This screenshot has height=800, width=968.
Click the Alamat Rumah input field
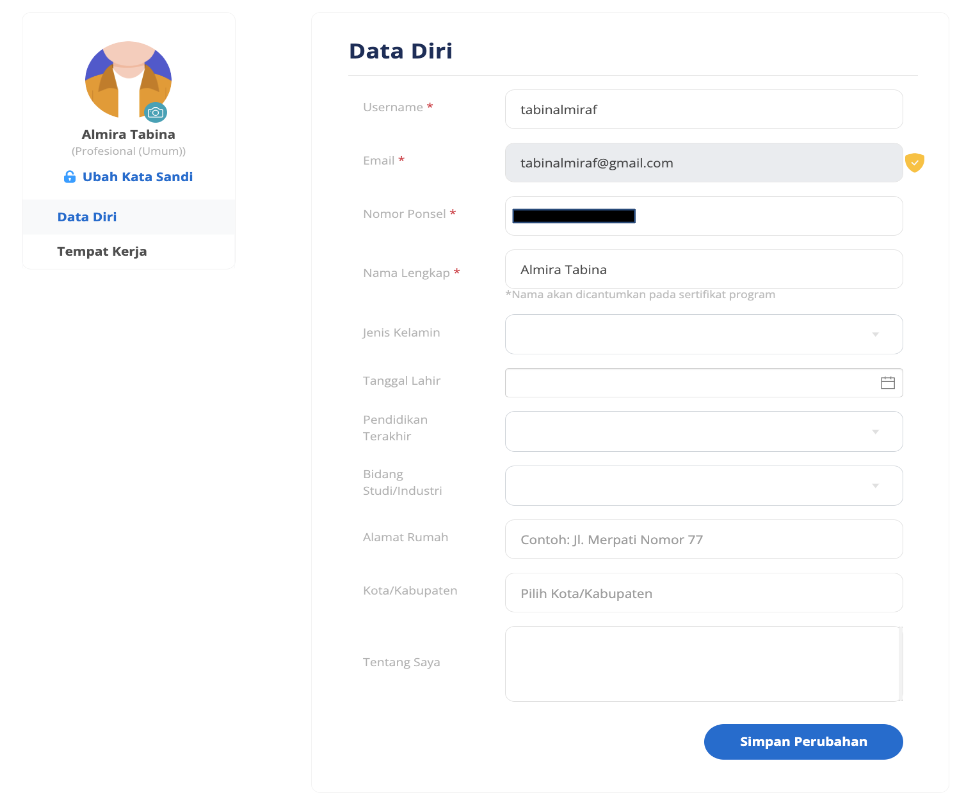tap(704, 539)
